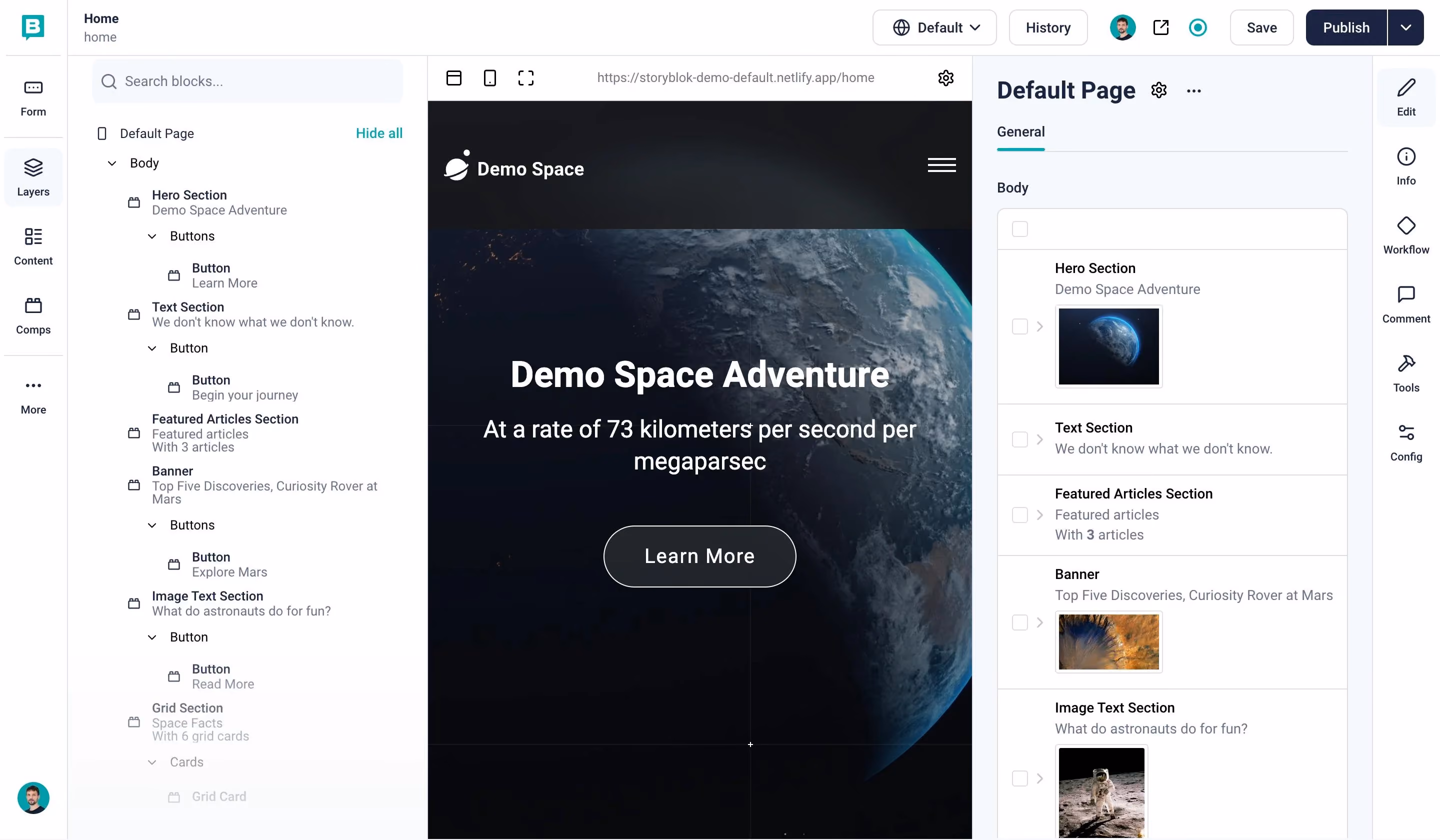Open the Tools panel

click(1405, 373)
